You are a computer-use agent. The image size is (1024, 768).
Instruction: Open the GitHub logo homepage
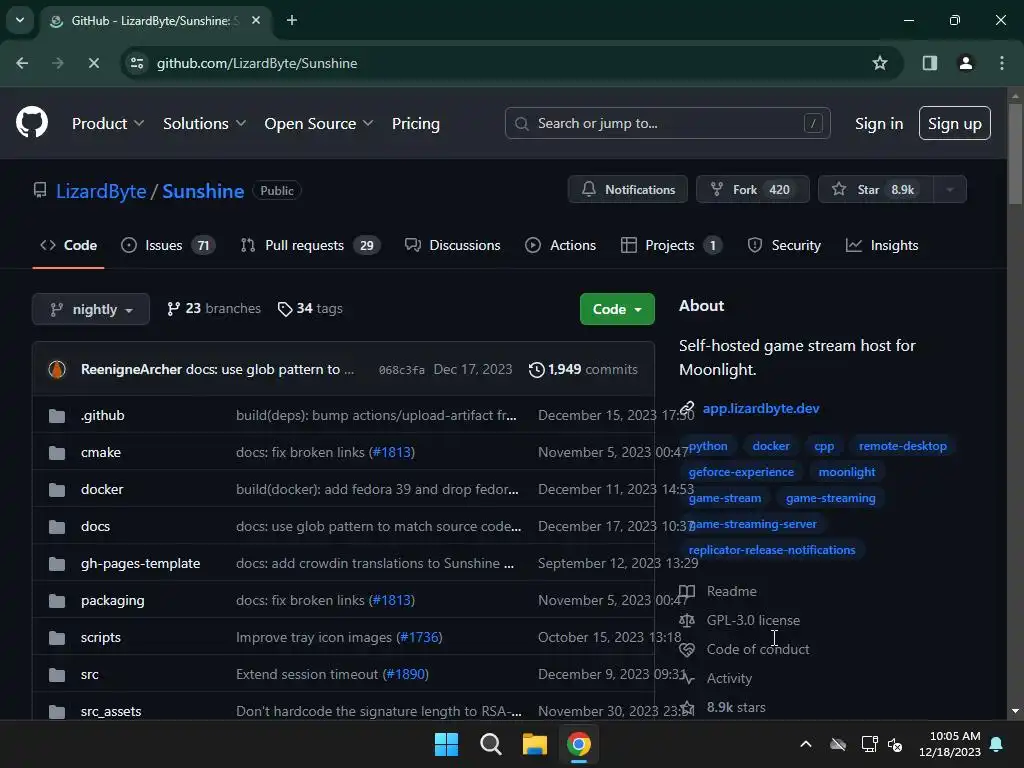click(x=31, y=123)
